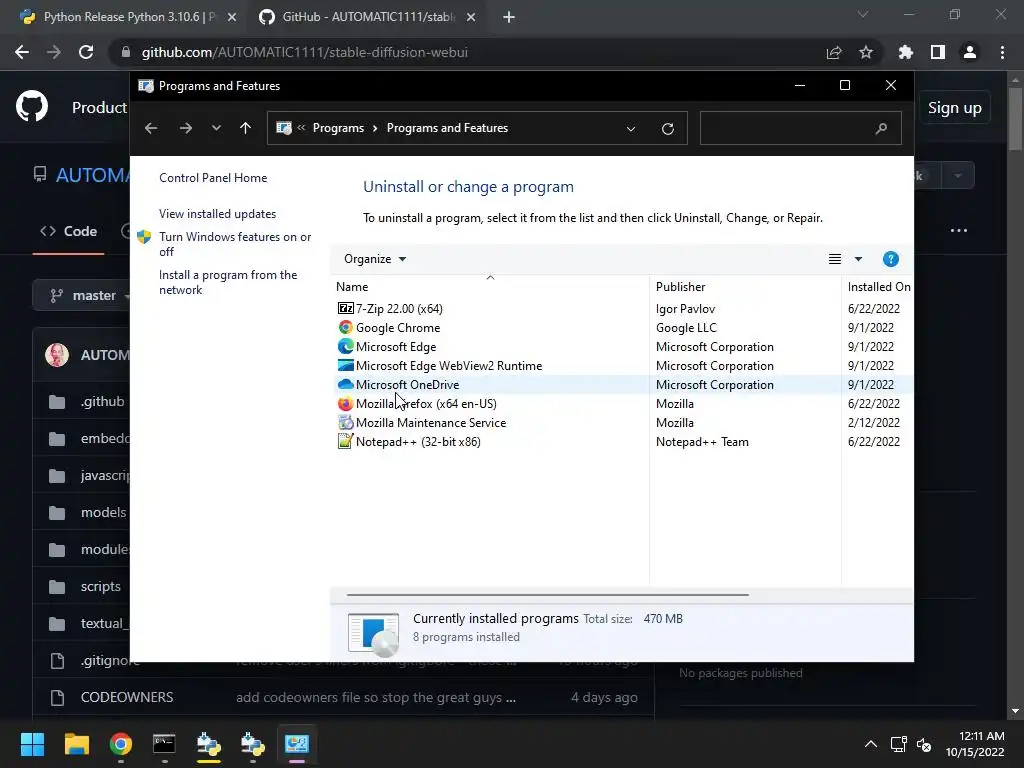The image size is (1024, 768).
Task: Open File Explorer from taskbar
Action: point(76,744)
